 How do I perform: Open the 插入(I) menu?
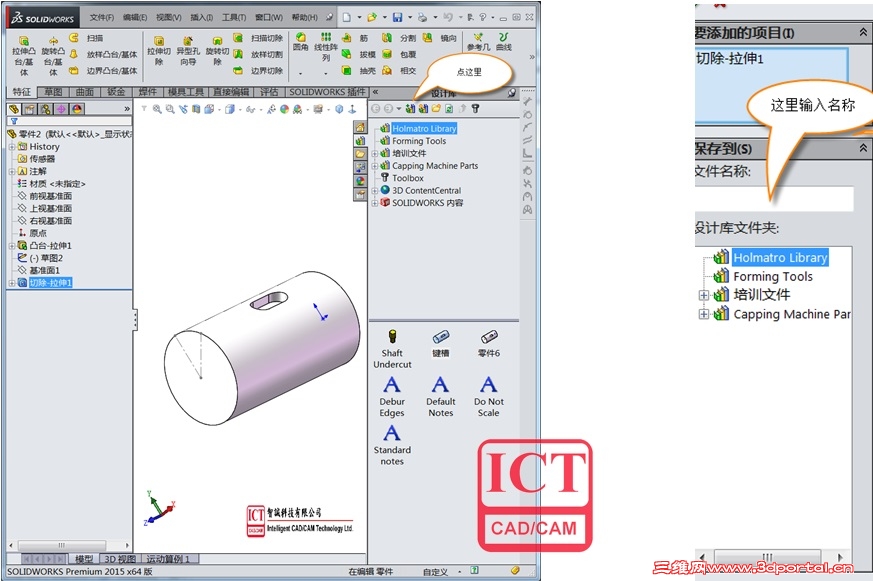[x=201, y=17]
